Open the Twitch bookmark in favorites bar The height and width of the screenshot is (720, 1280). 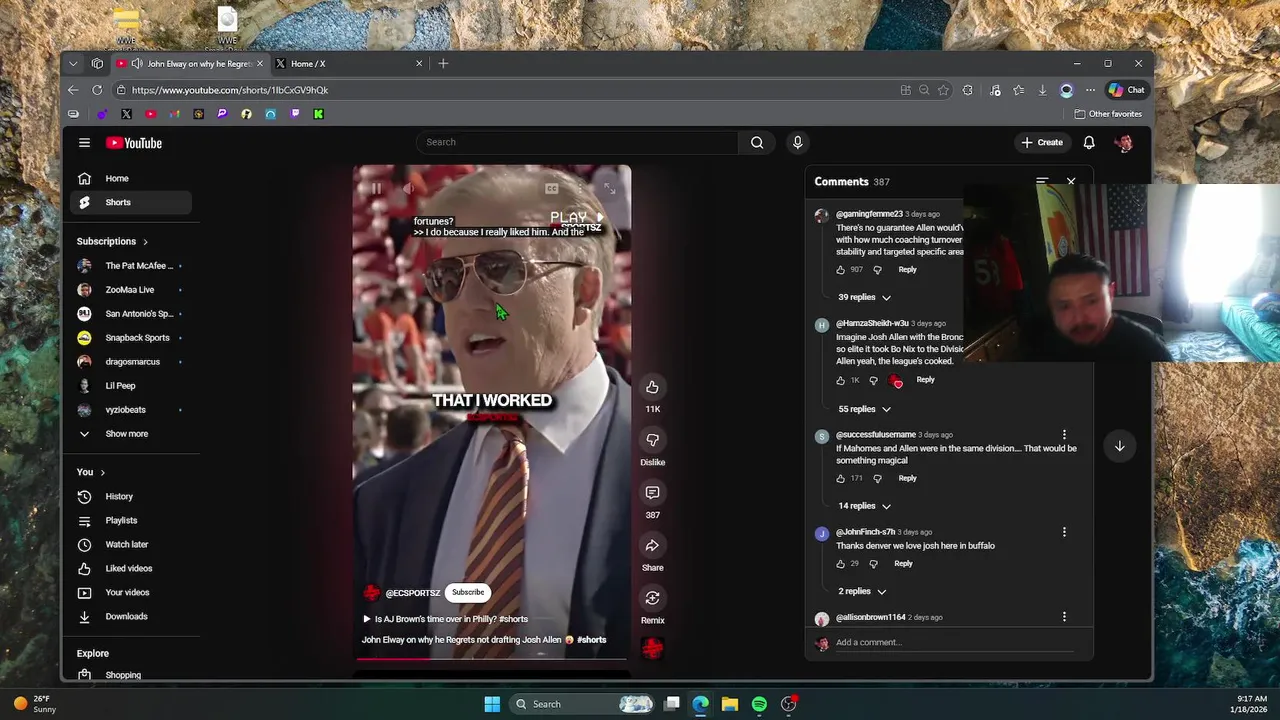pos(295,114)
